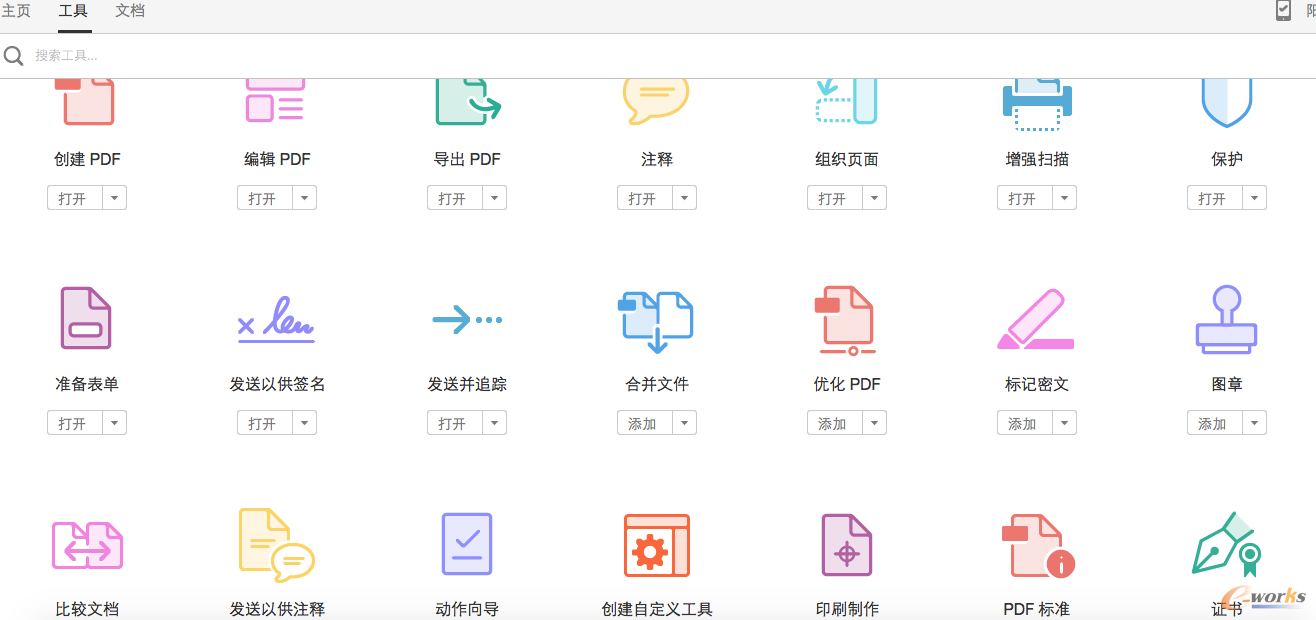The height and width of the screenshot is (620, 1316).
Task: Expand the dropdown arrow beside 编辑 PDF 打开
Action: tap(304, 198)
